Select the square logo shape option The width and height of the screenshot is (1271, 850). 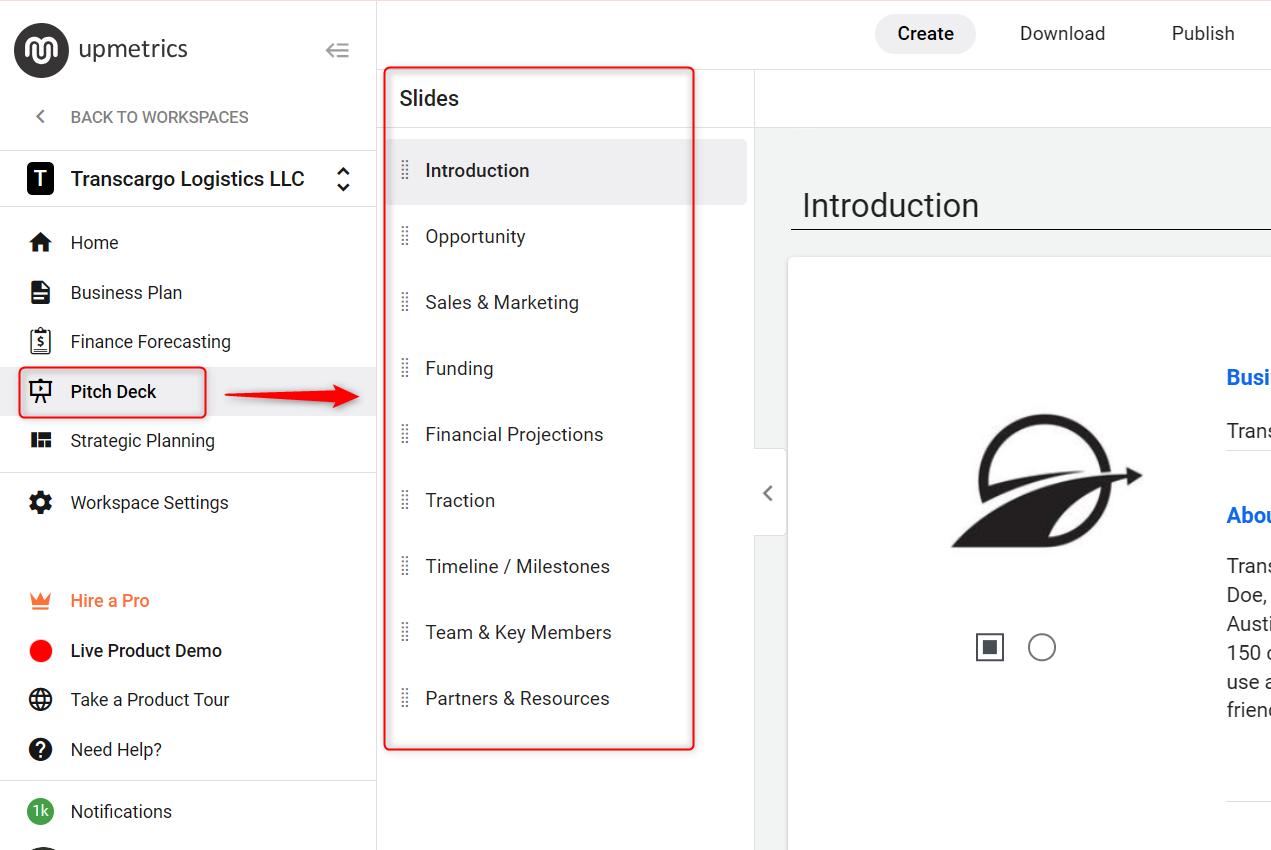point(990,647)
